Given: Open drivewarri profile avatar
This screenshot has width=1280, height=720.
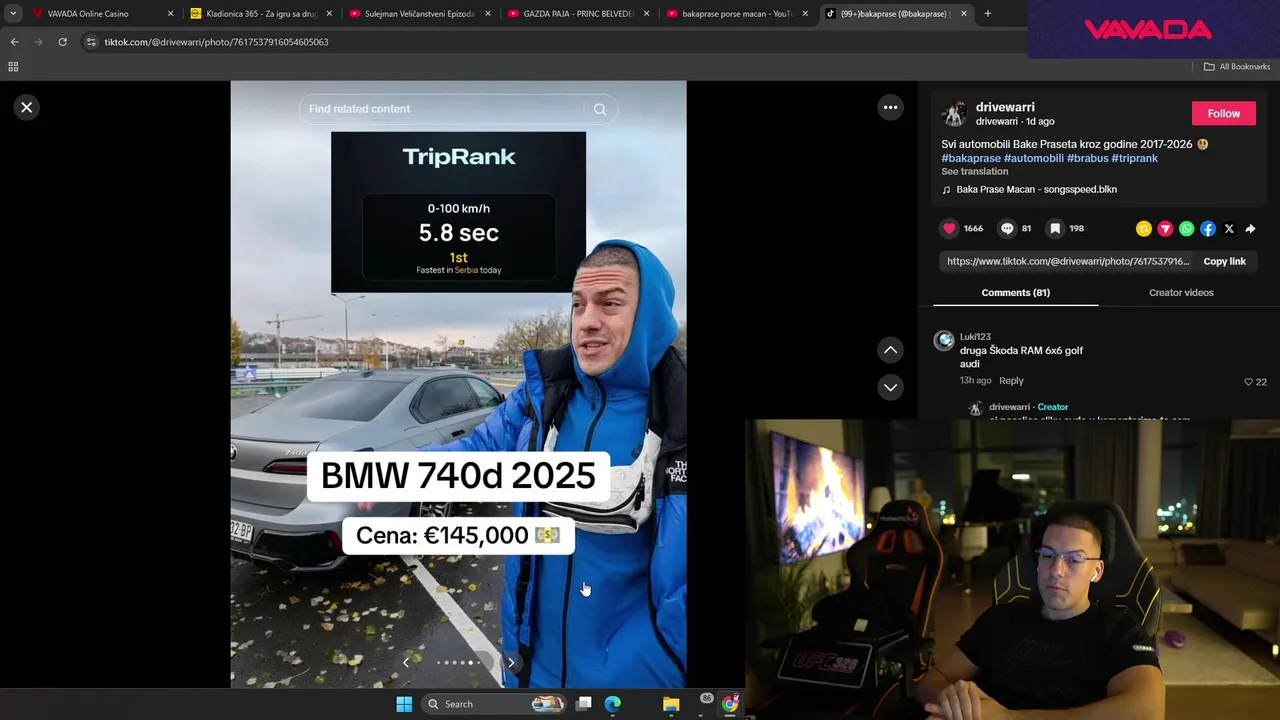Looking at the screenshot, I should coord(954,113).
